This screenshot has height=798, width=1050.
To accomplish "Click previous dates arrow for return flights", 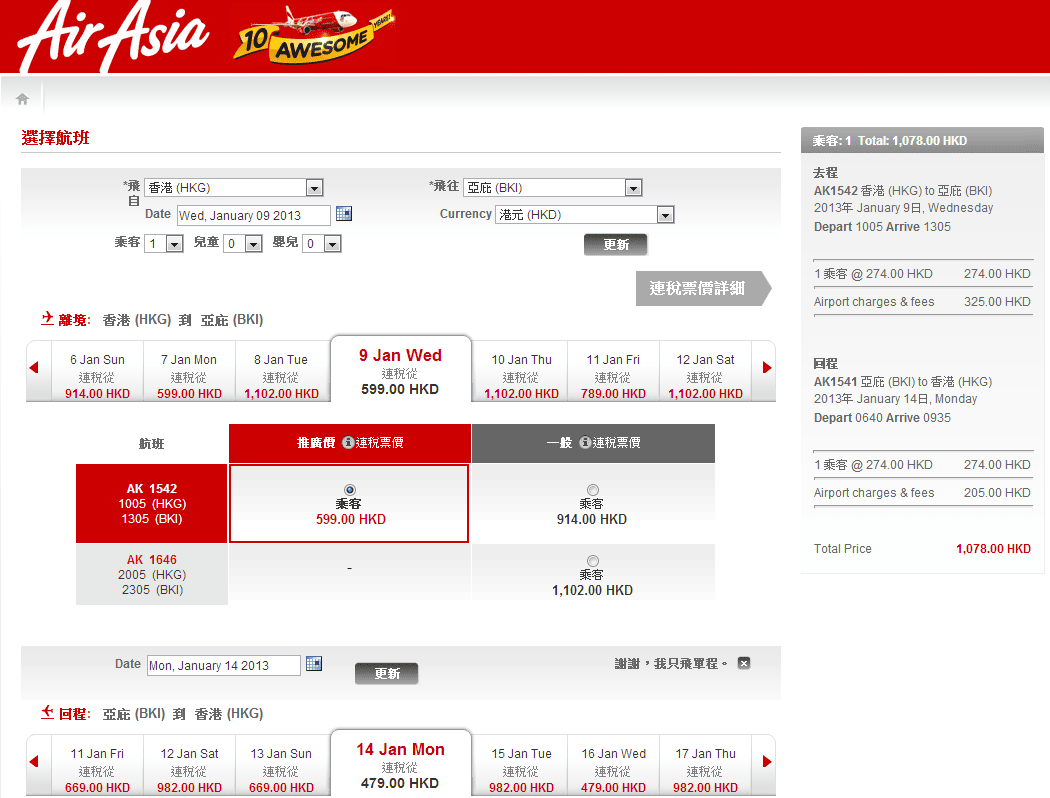I will pos(34,762).
